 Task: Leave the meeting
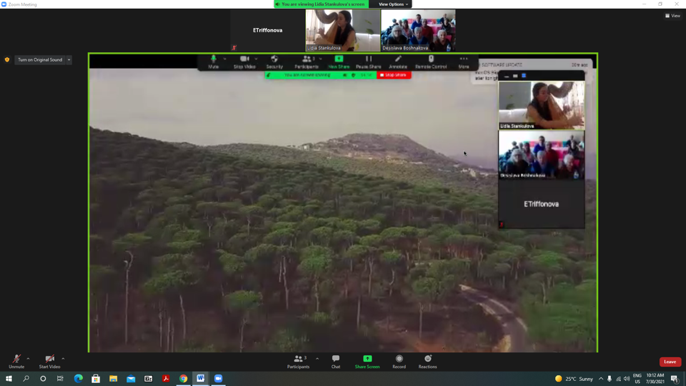click(670, 361)
